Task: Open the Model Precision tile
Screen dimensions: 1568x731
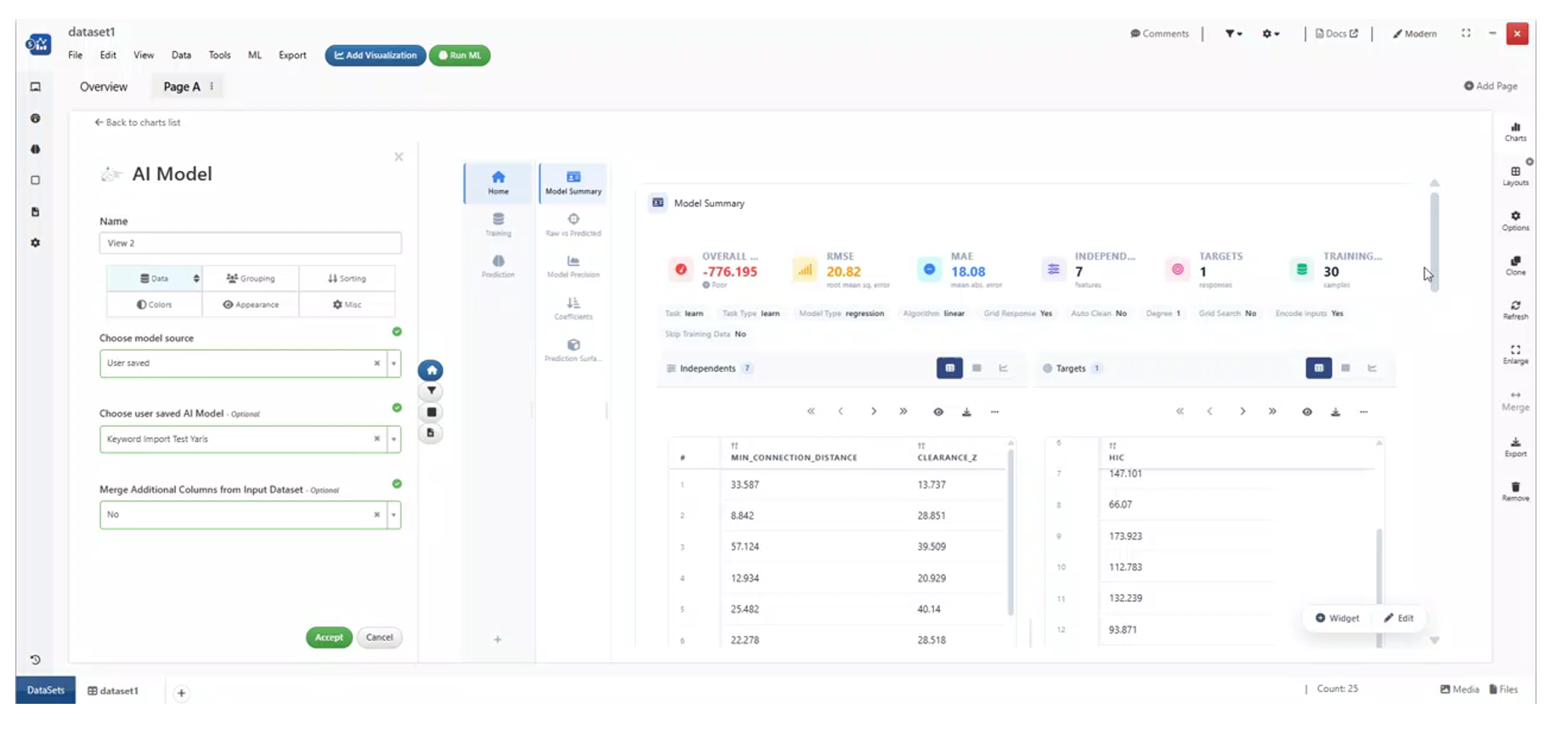Action: click(x=573, y=266)
